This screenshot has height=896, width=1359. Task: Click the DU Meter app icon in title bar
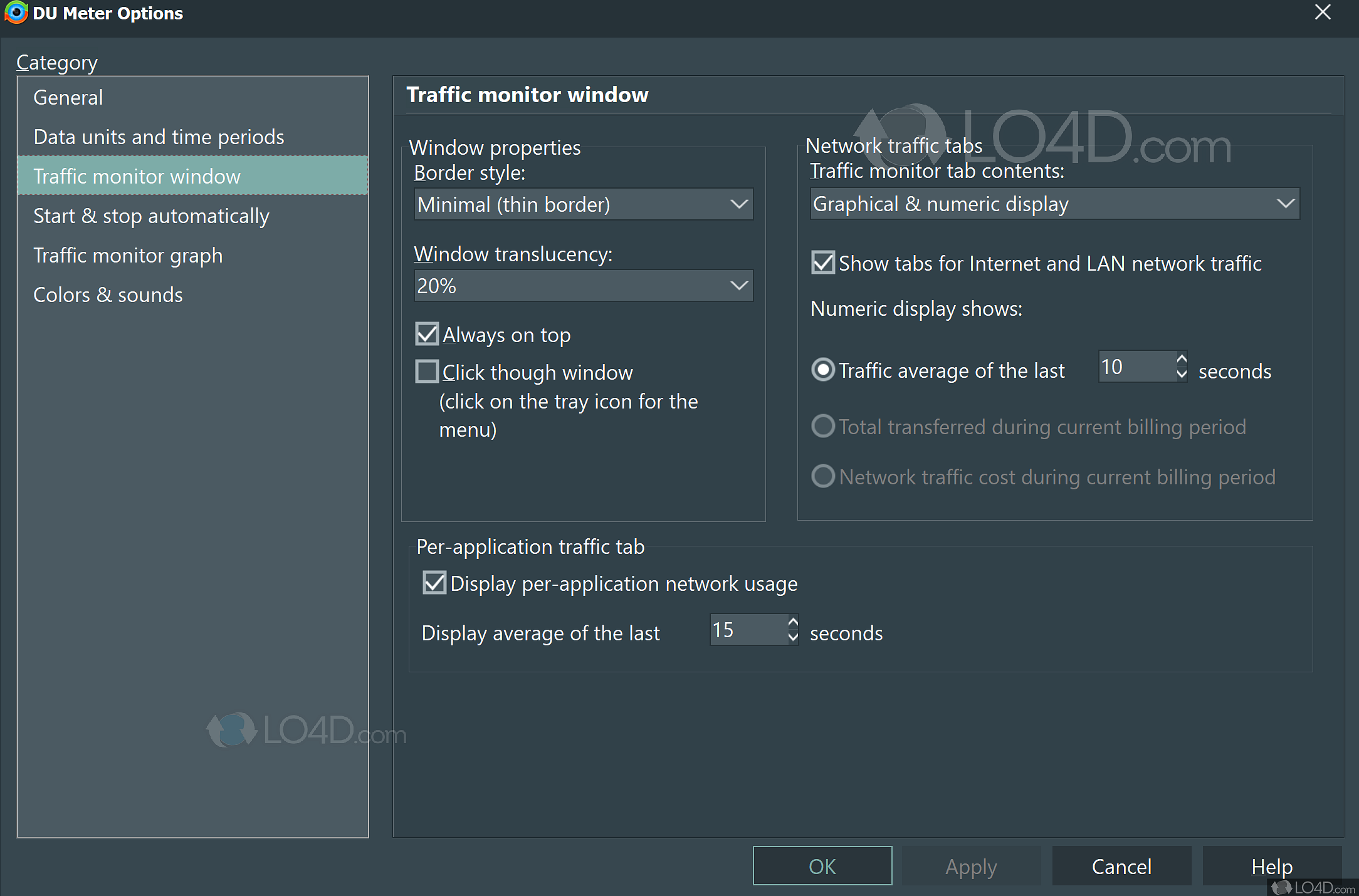tap(16, 13)
